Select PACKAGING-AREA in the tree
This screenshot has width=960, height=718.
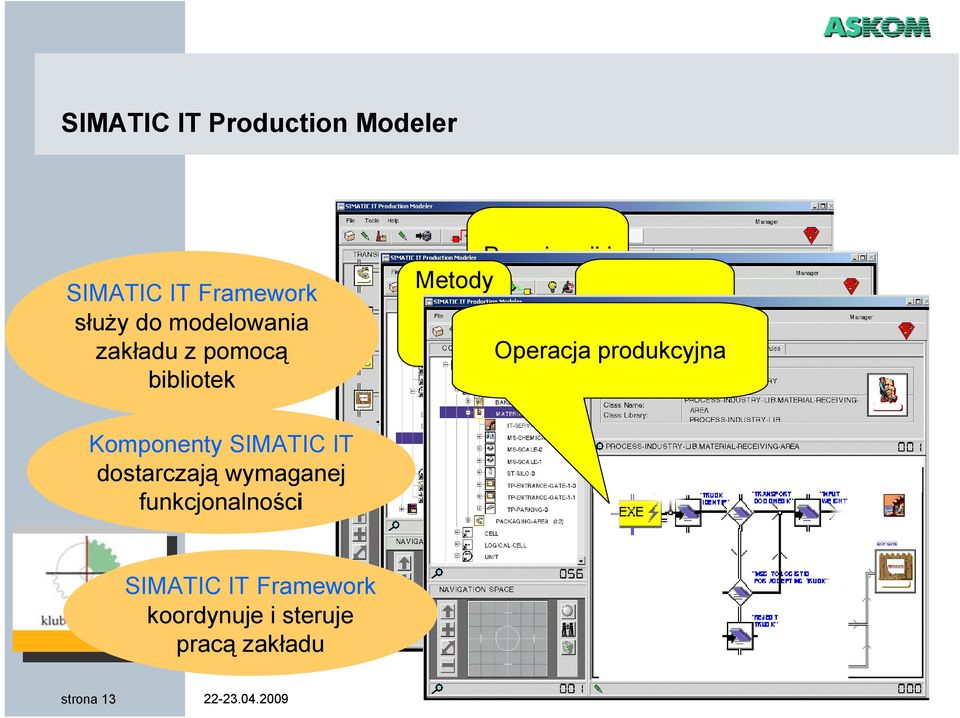coord(529,522)
